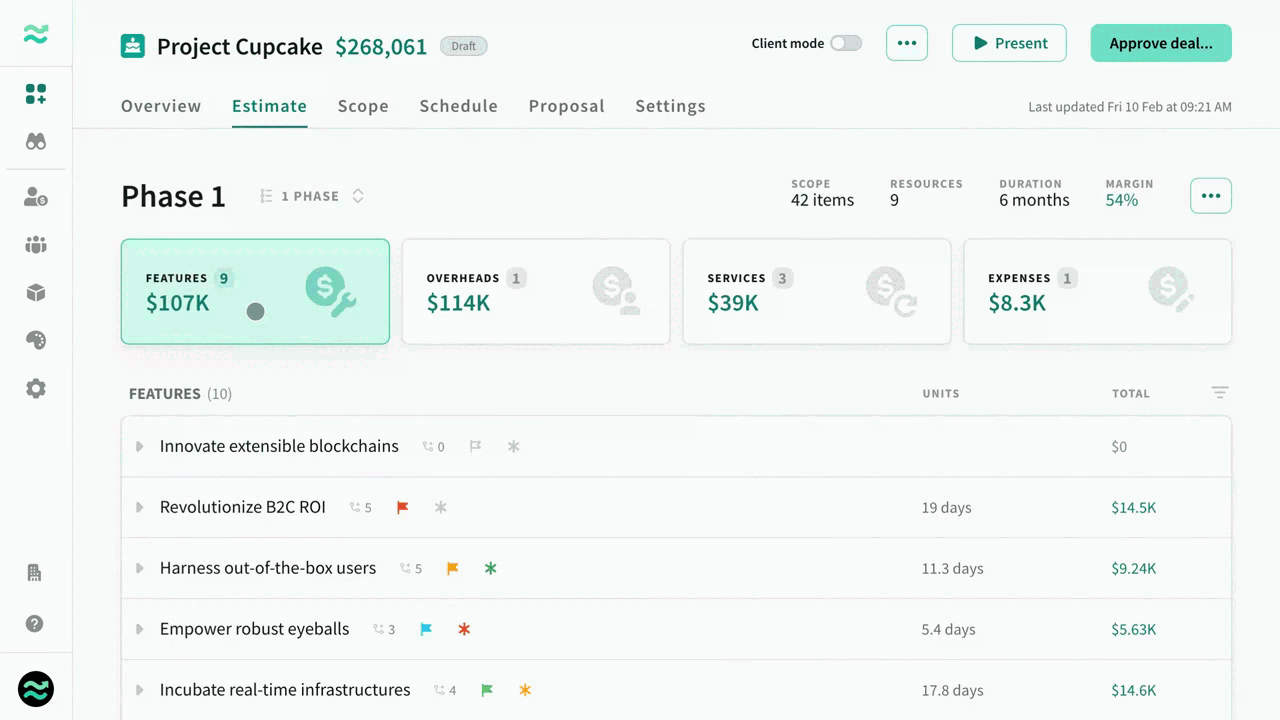Toggle the Features cost card selection

point(255,291)
